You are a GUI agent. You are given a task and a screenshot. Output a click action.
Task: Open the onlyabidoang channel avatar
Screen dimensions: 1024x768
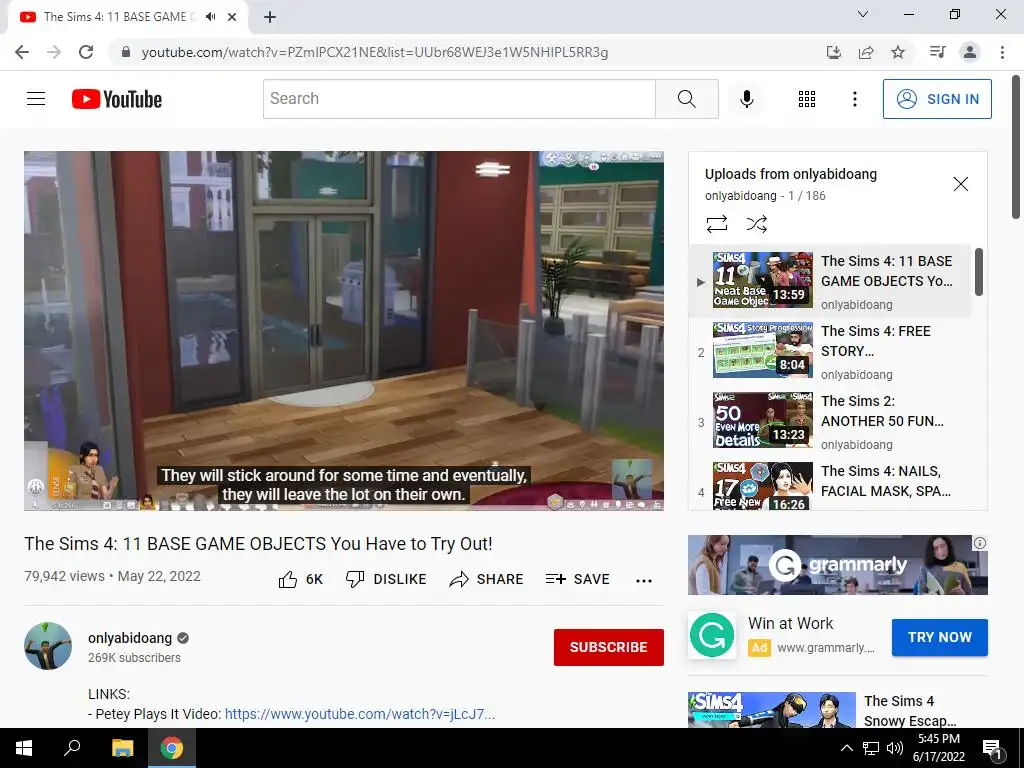click(48, 646)
